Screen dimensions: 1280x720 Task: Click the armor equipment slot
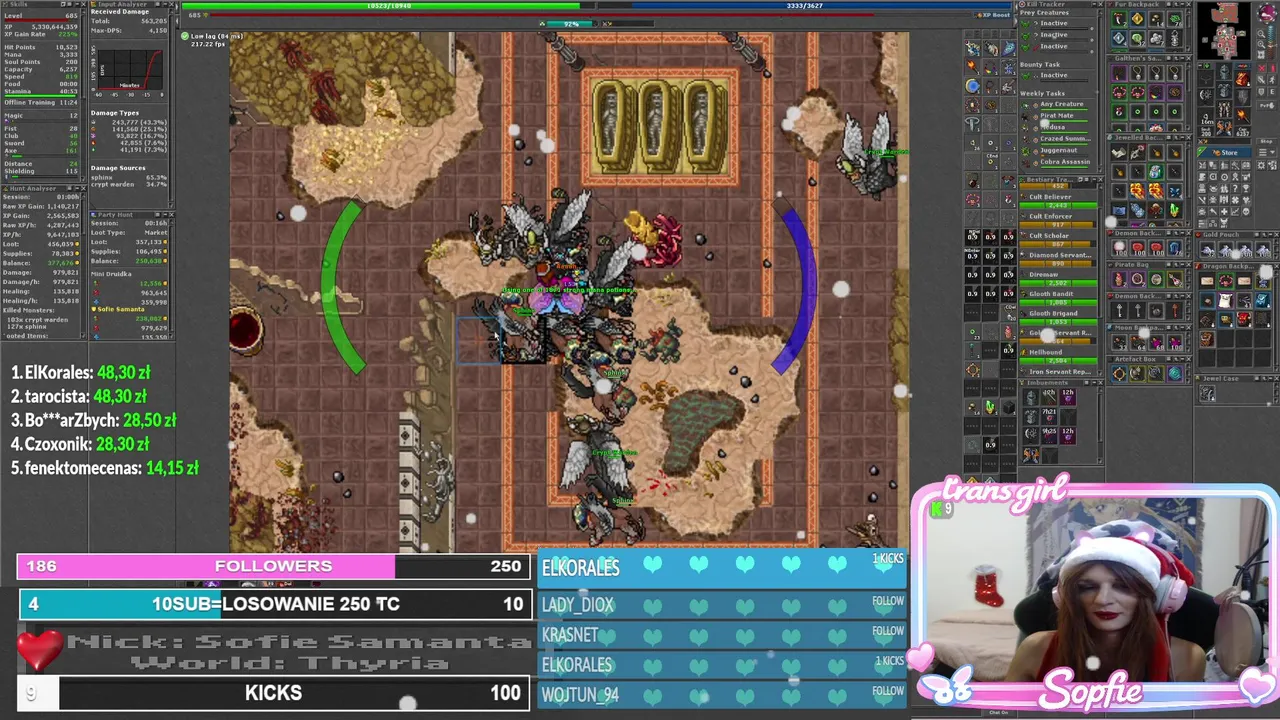point(1225,90)
